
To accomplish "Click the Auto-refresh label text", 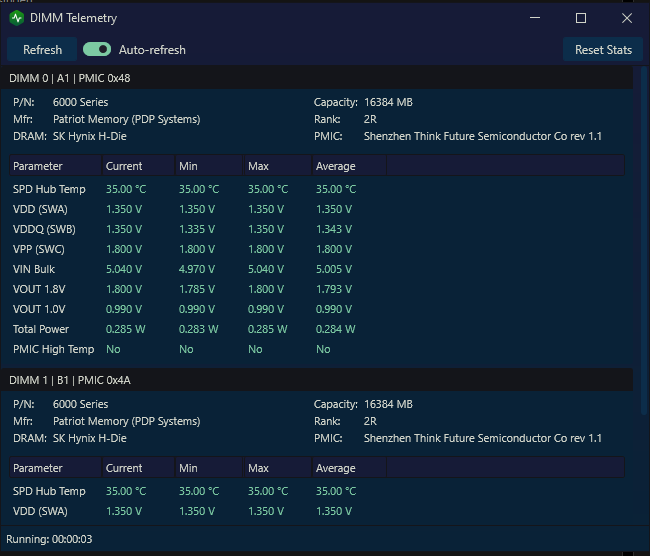I will point(152,50).
